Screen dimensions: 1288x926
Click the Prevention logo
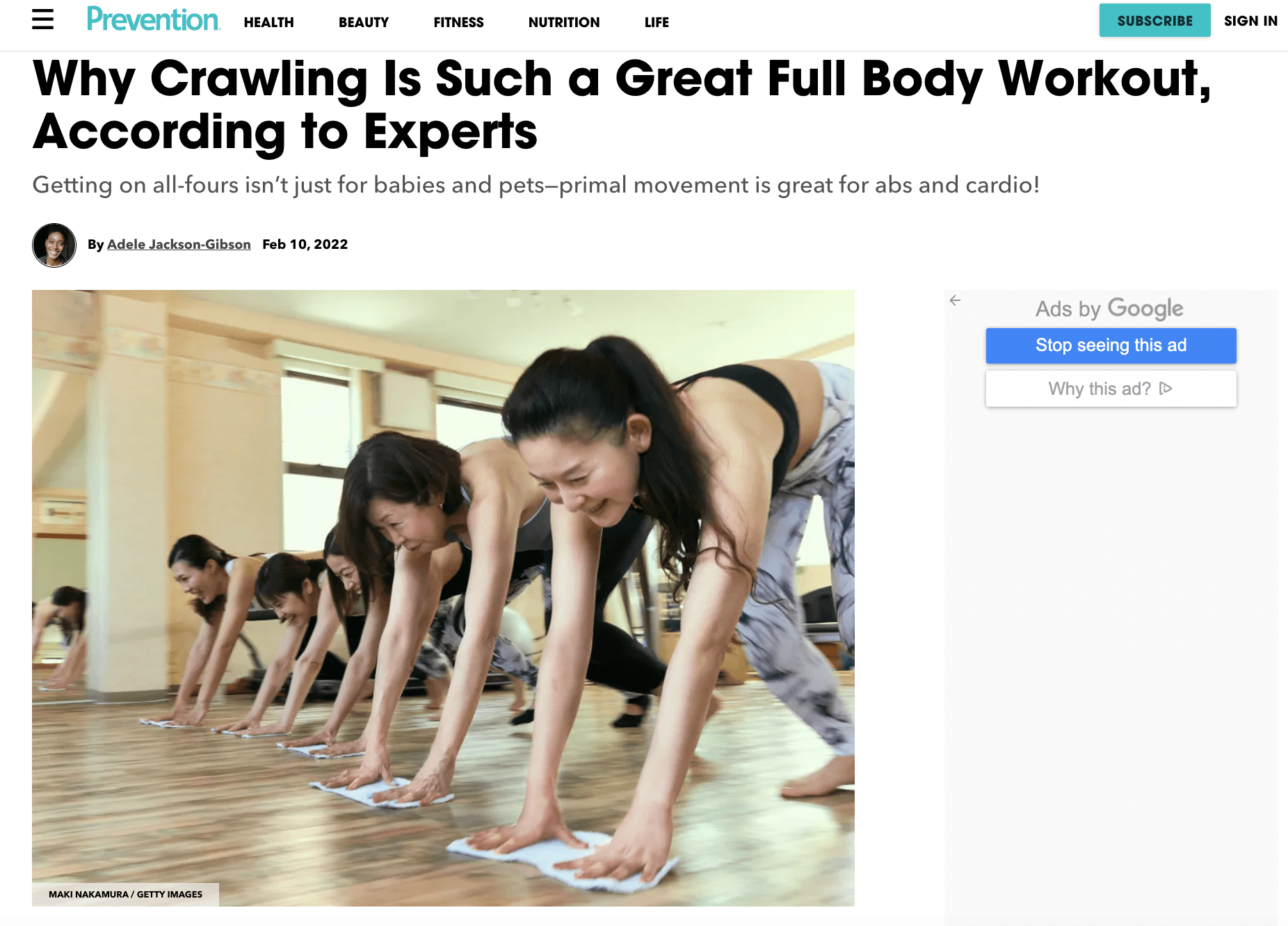pyautogui.click(x=153, y=19)
